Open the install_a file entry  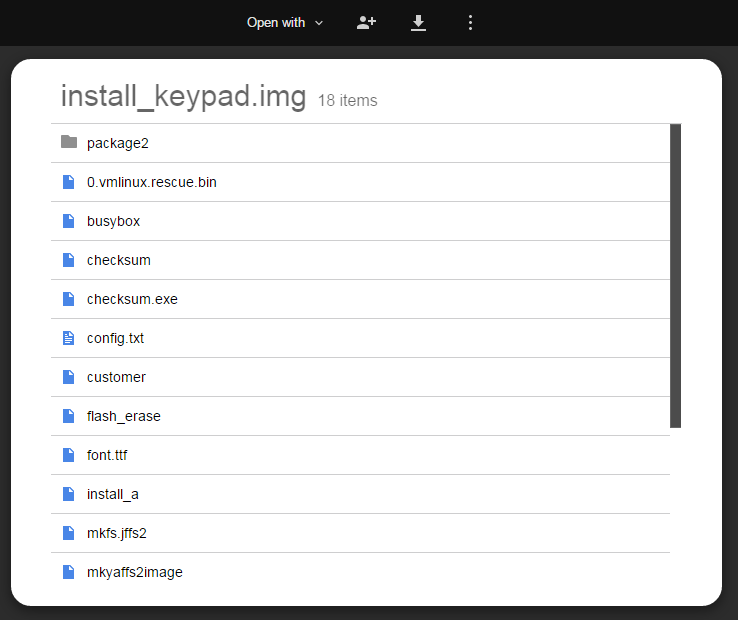[112, 494]
